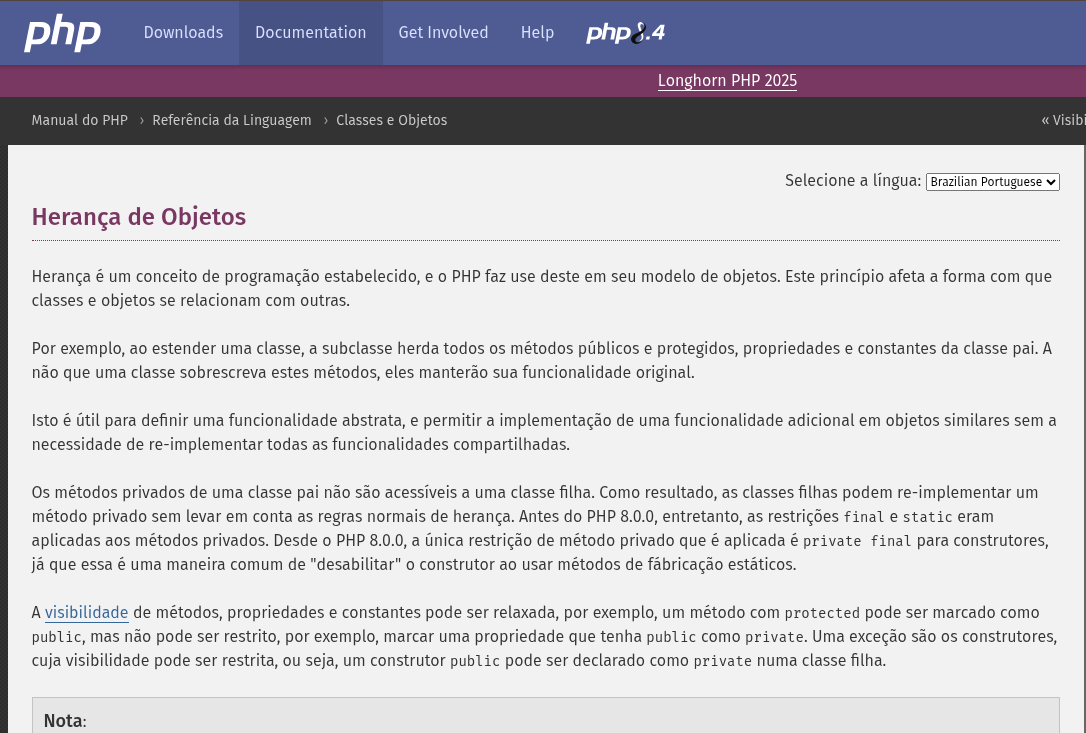Screen dimensions: 1086x733
Task: Click the 'private final' code text
Action: click(857, 541)
